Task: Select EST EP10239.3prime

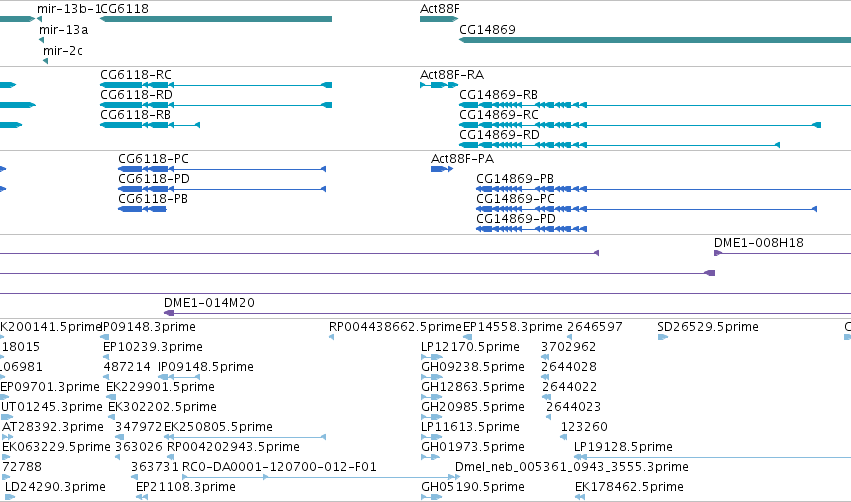Action: [x=153, y=347]
